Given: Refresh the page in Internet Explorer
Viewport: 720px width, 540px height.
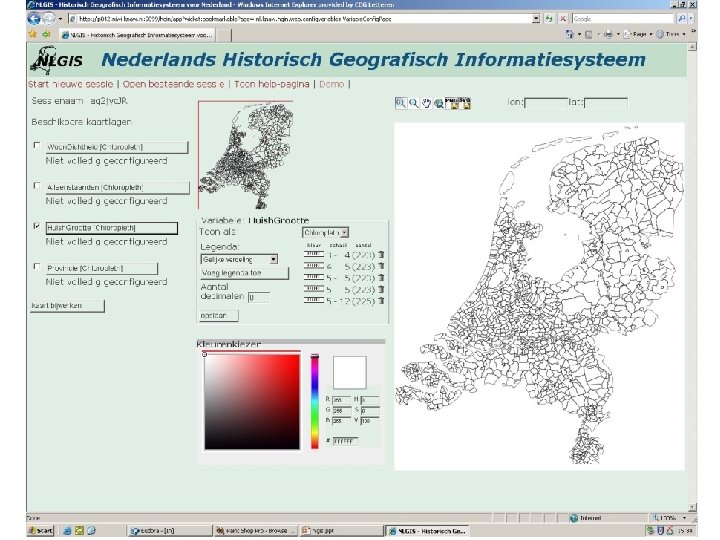Looking at the screenshot, I should coord(549,19).
